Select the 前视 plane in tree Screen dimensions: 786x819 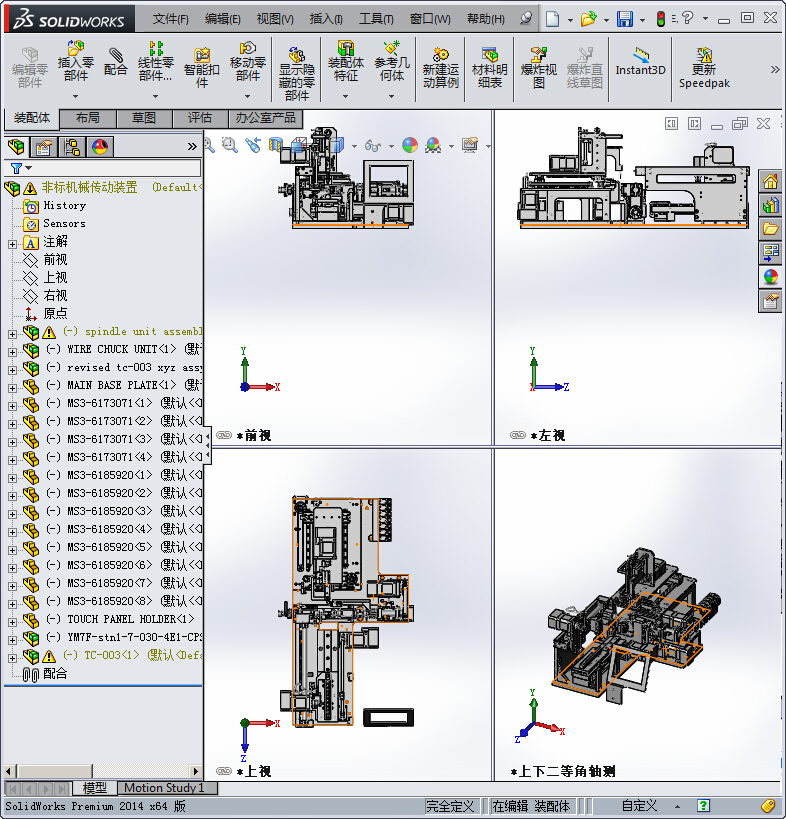pyautogui.click(x=55, y=260)
